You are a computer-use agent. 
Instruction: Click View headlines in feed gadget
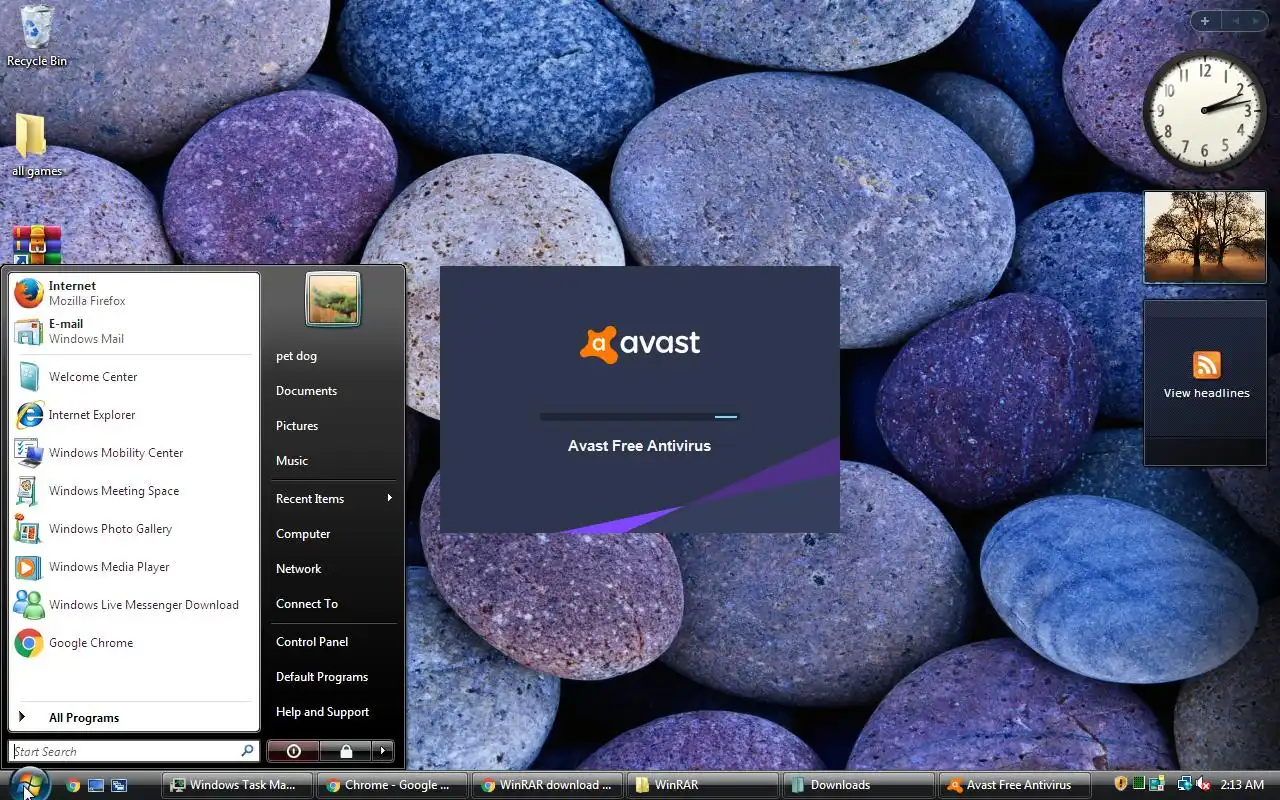click(1206, 393)
